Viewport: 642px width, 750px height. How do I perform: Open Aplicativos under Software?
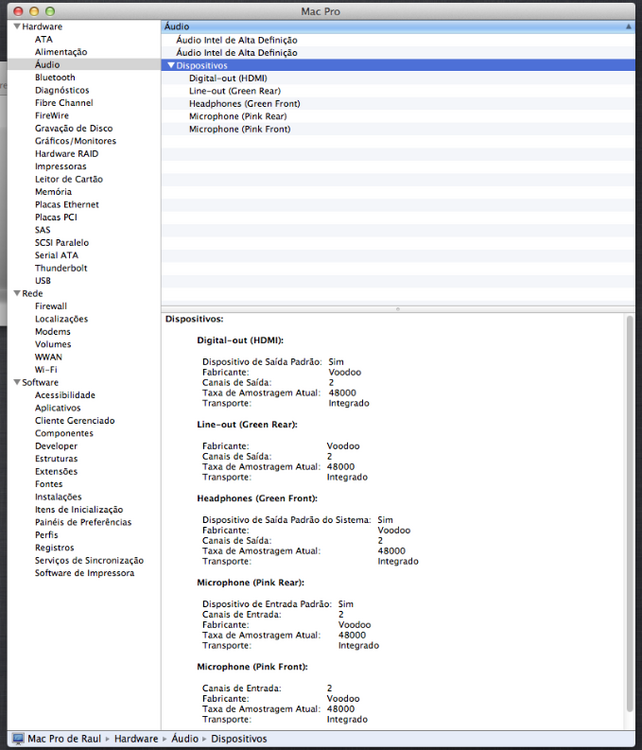tap(58, 408)
